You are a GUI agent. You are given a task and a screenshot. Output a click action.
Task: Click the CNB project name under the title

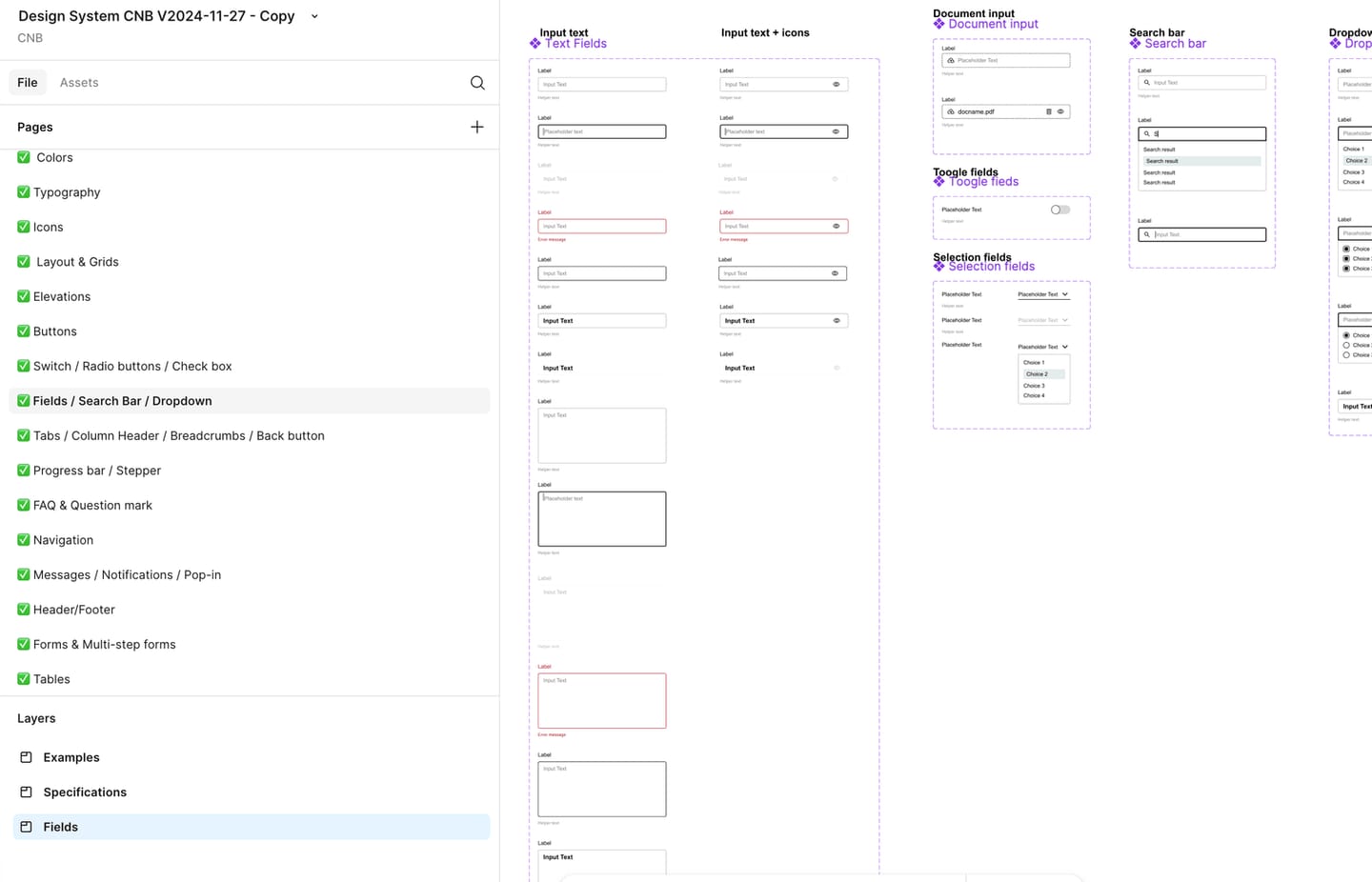click(30, 38)
